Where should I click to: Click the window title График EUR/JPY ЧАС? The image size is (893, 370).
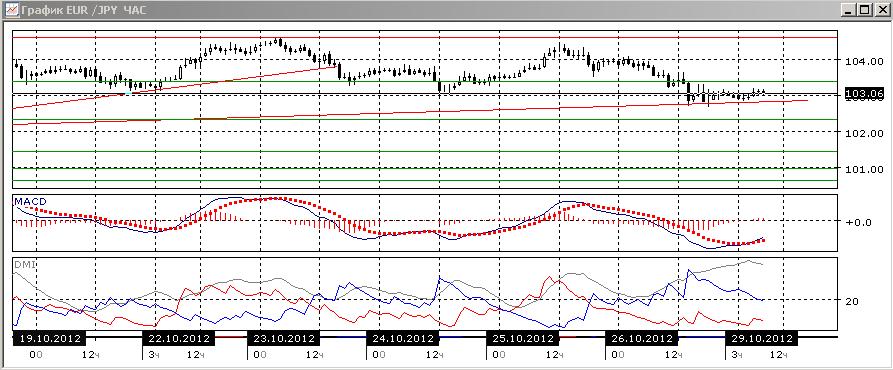(x=84, y=10)
